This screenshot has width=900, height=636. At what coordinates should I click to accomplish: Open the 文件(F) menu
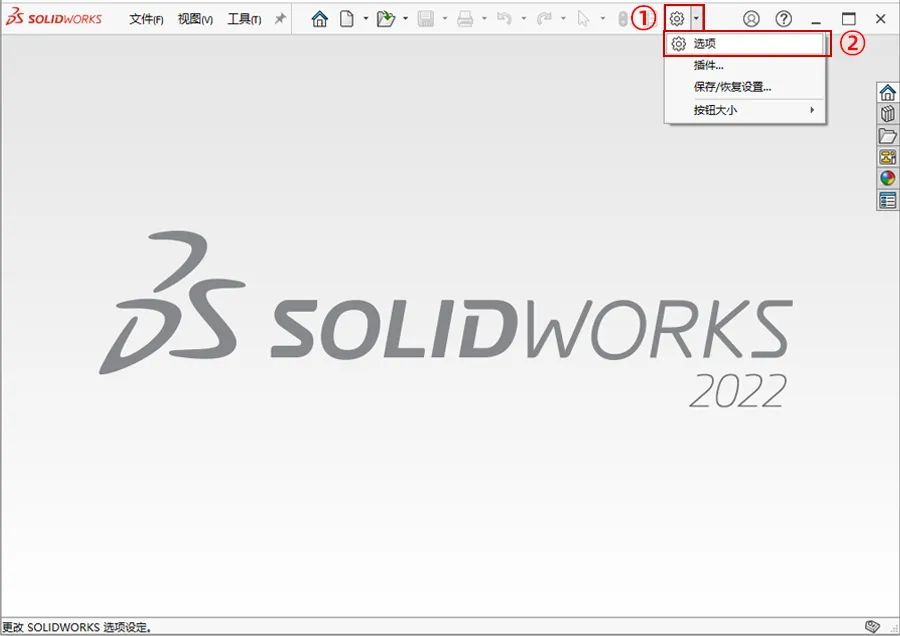click(x=146, y=20)
